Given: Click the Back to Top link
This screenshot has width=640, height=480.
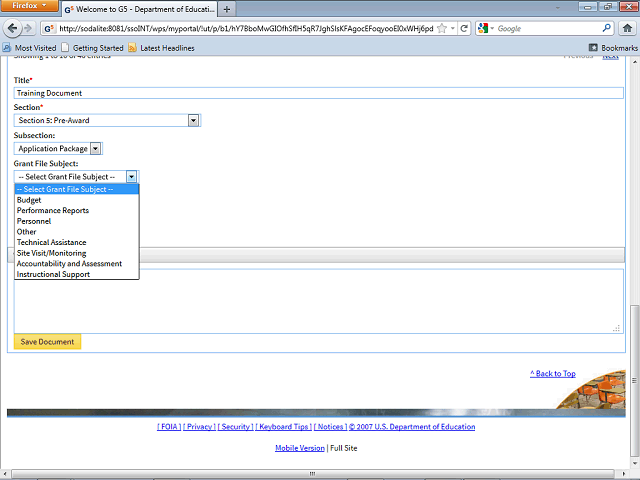Looking at the screenshot, I should [x=553, y=373].
